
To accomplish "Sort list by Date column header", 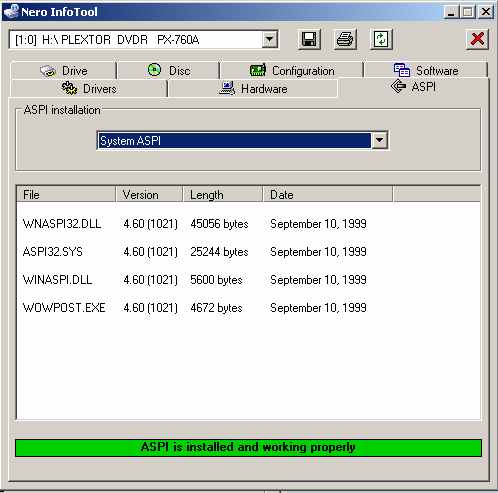I will [328, 195].
